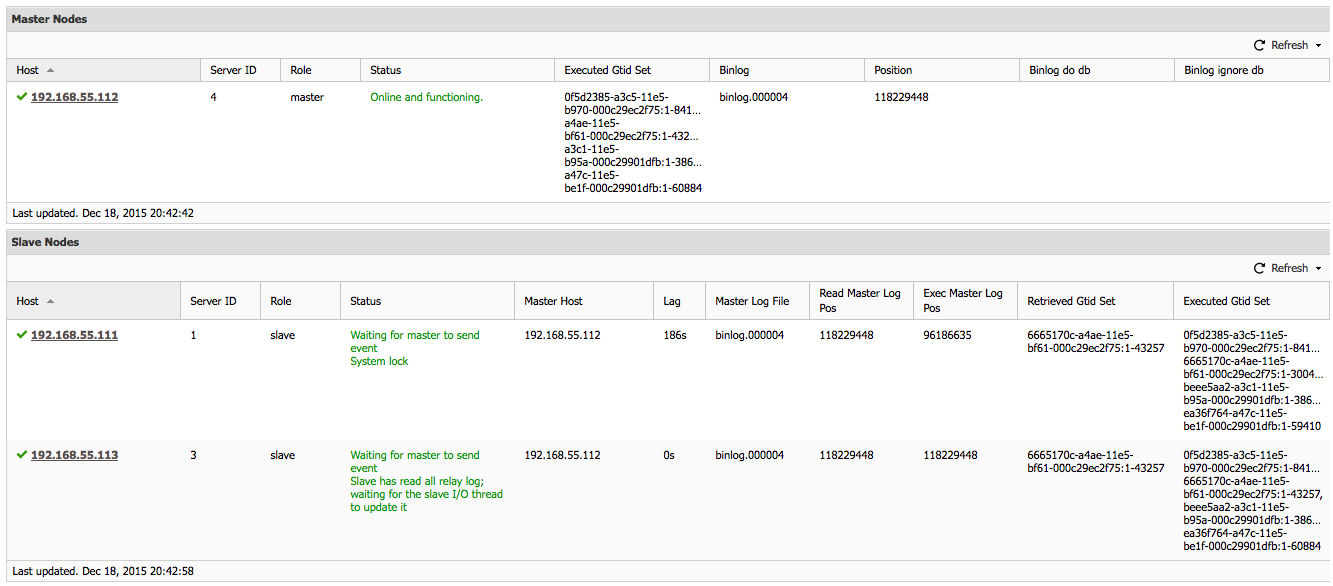
Task: Click green checkmark next to 192.168.55.111
Action: pos(22,335)
